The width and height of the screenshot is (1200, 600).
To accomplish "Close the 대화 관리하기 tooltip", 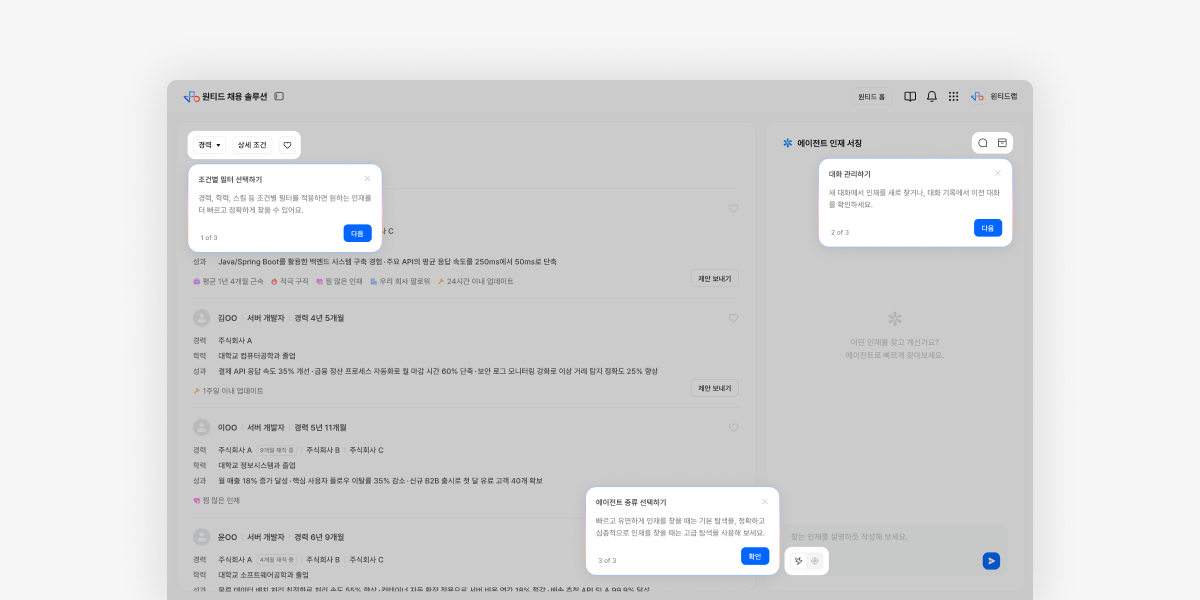I will [x=997, y=173].
